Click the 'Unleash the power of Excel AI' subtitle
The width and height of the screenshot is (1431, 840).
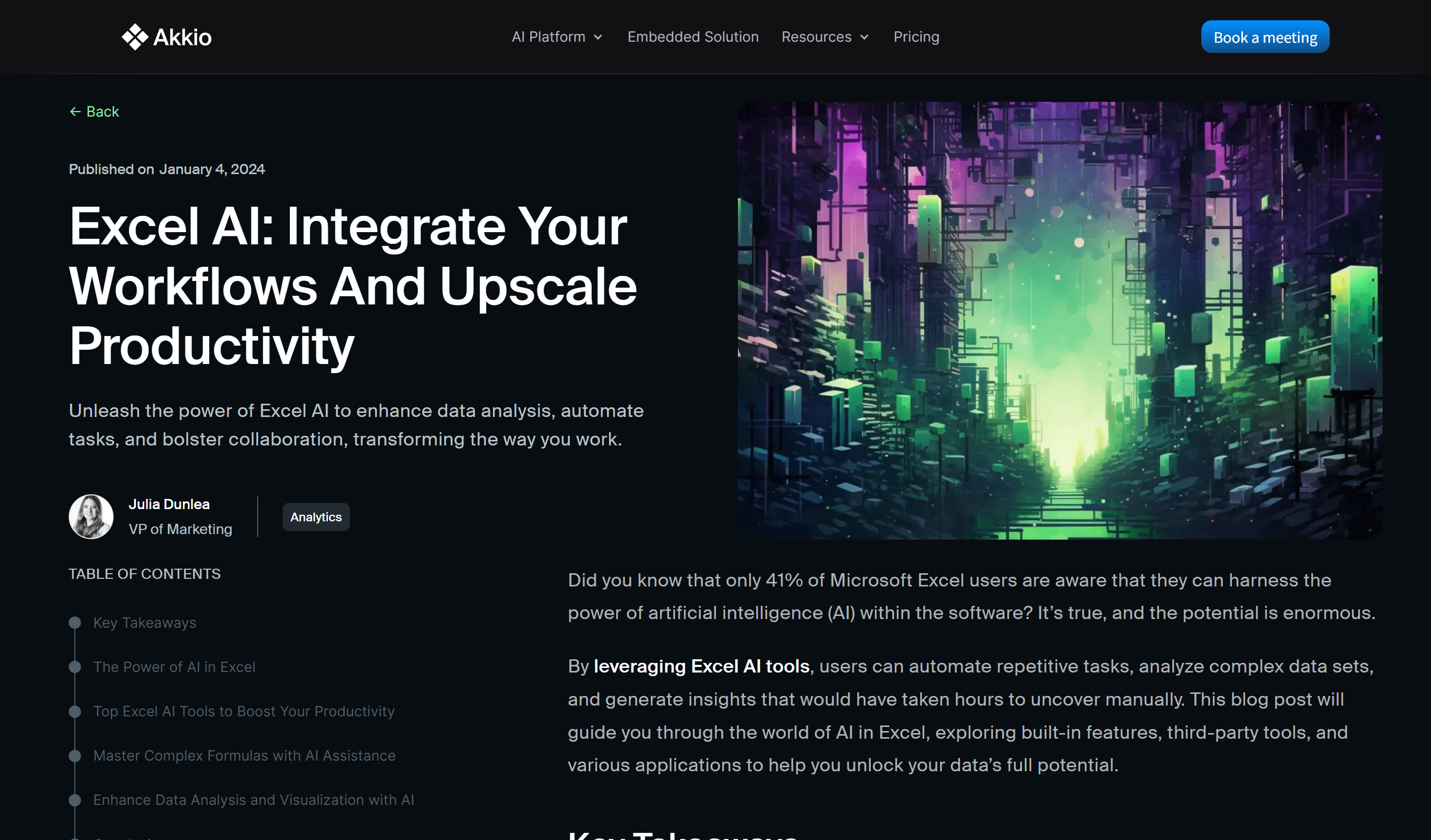point(356,425)
